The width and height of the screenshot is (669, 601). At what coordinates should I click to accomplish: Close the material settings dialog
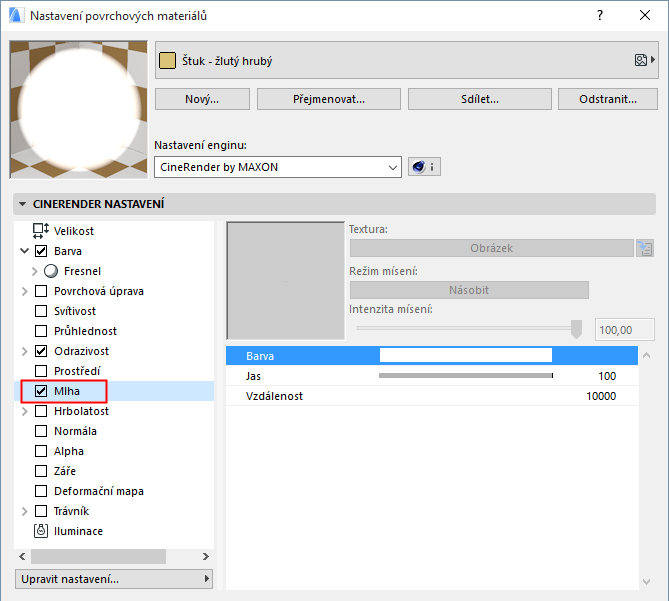pyautogui.click(x=645, y=15)
